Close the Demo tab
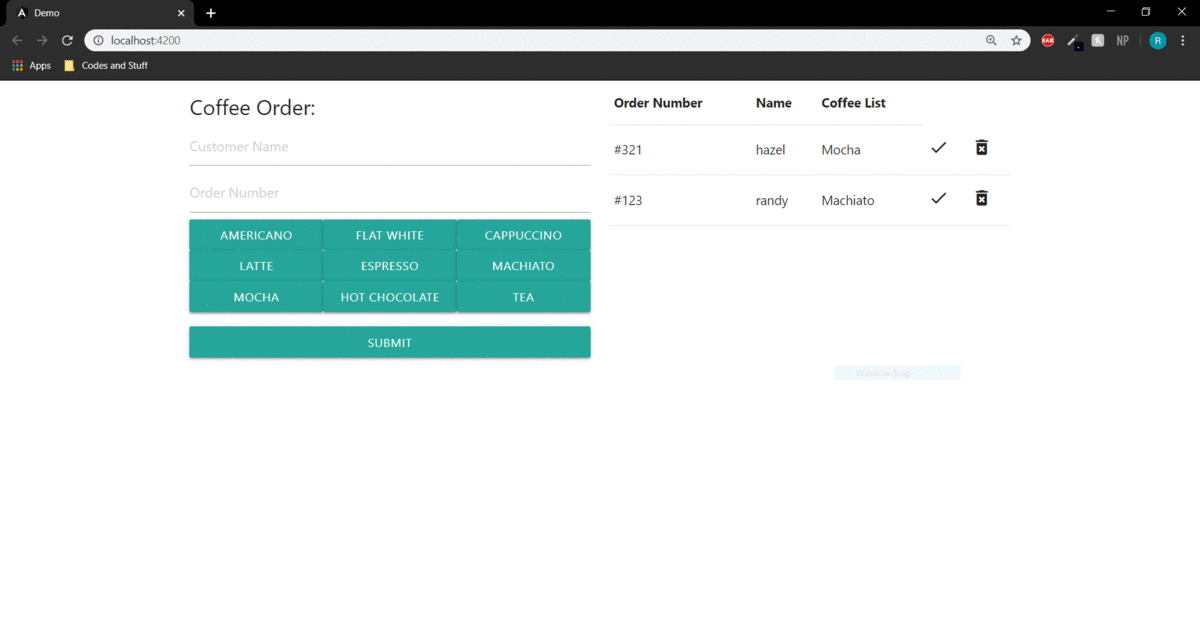 point(181,13)
